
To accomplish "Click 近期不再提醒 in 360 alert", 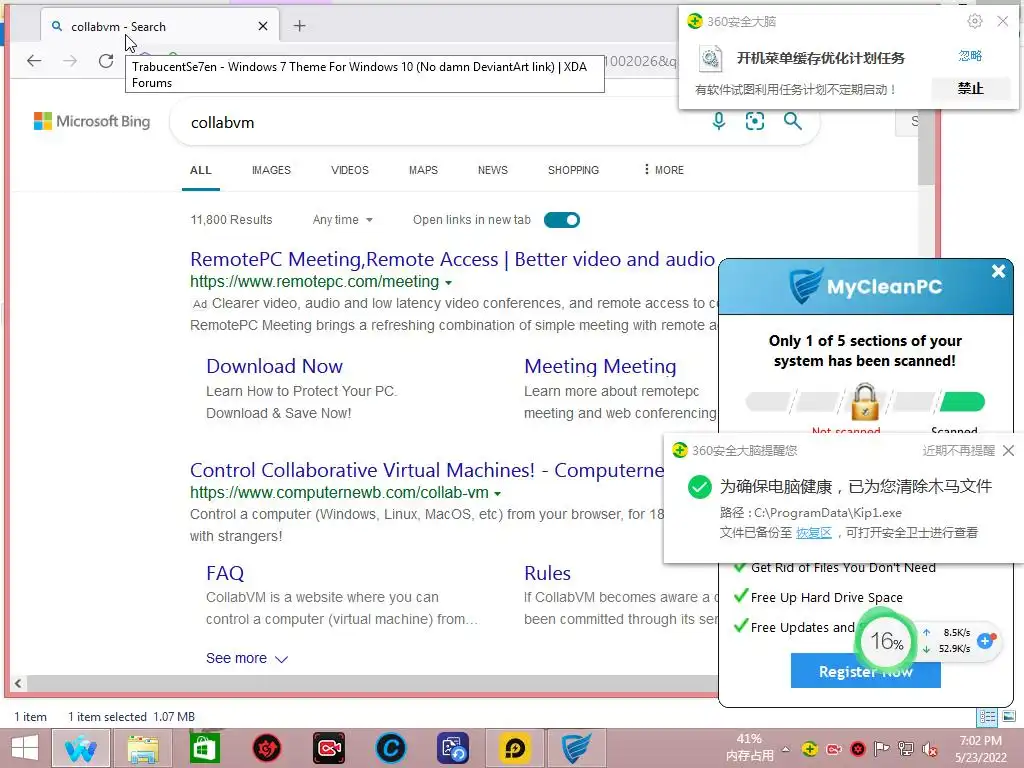I will tap(958, 451).
